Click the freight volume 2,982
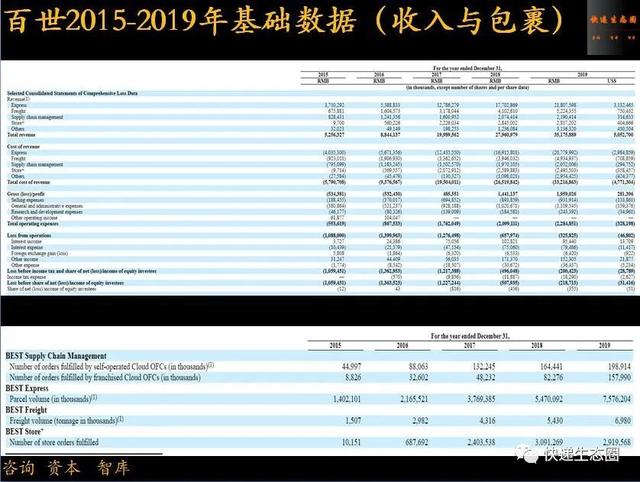The image size is (640, 482). [420, 420]
